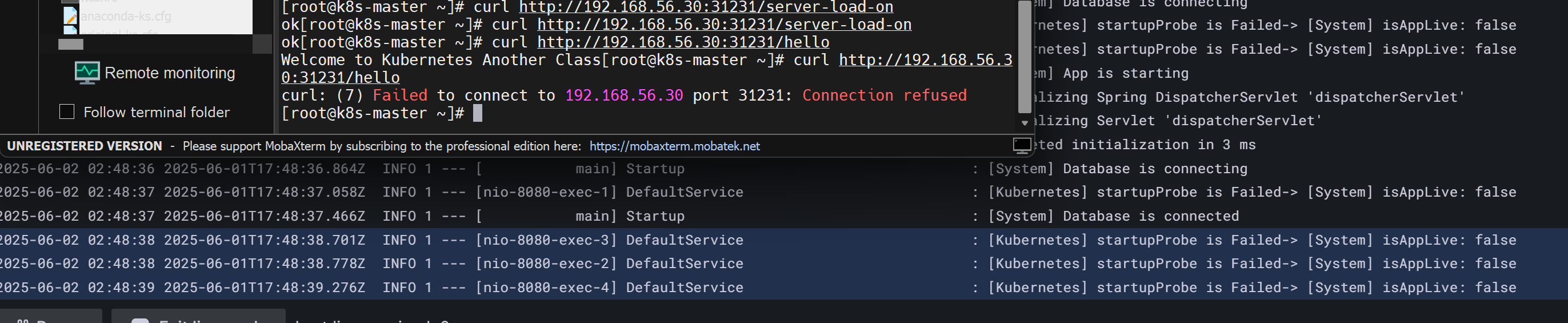Click the wrapped 0:31231/hello link fragment
This screenshot has width=1568, height=323.
click(x=340, y=77)
